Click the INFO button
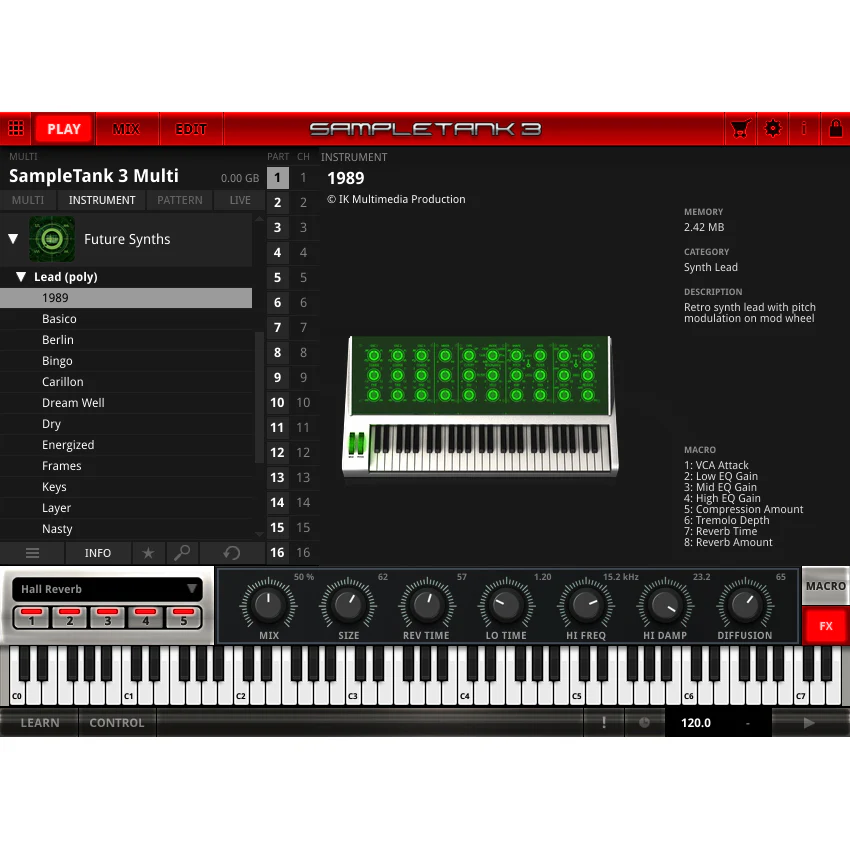This screenshot has width=850, height=850. pos(98,553)
